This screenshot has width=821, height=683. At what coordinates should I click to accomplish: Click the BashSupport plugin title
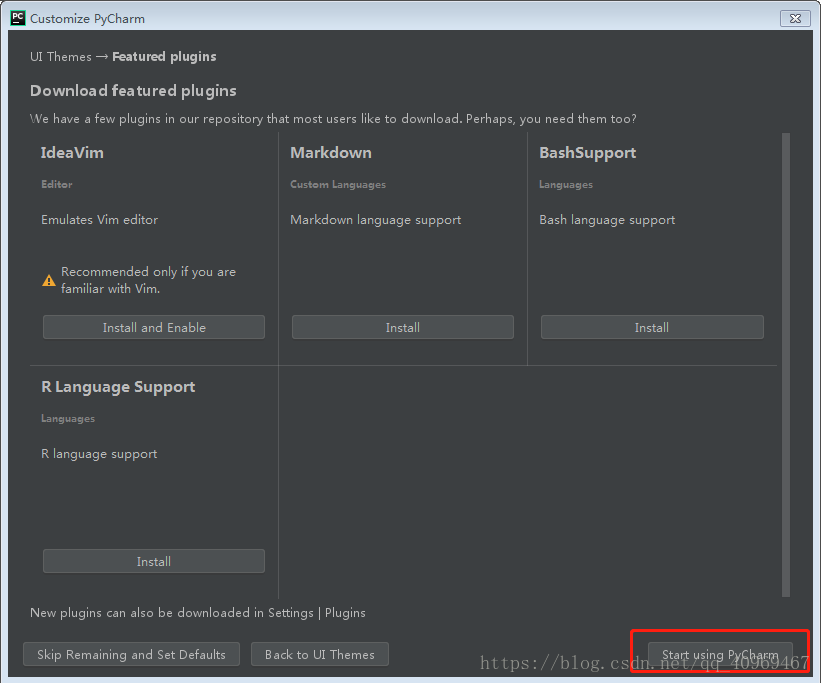(x=587, y=153)
